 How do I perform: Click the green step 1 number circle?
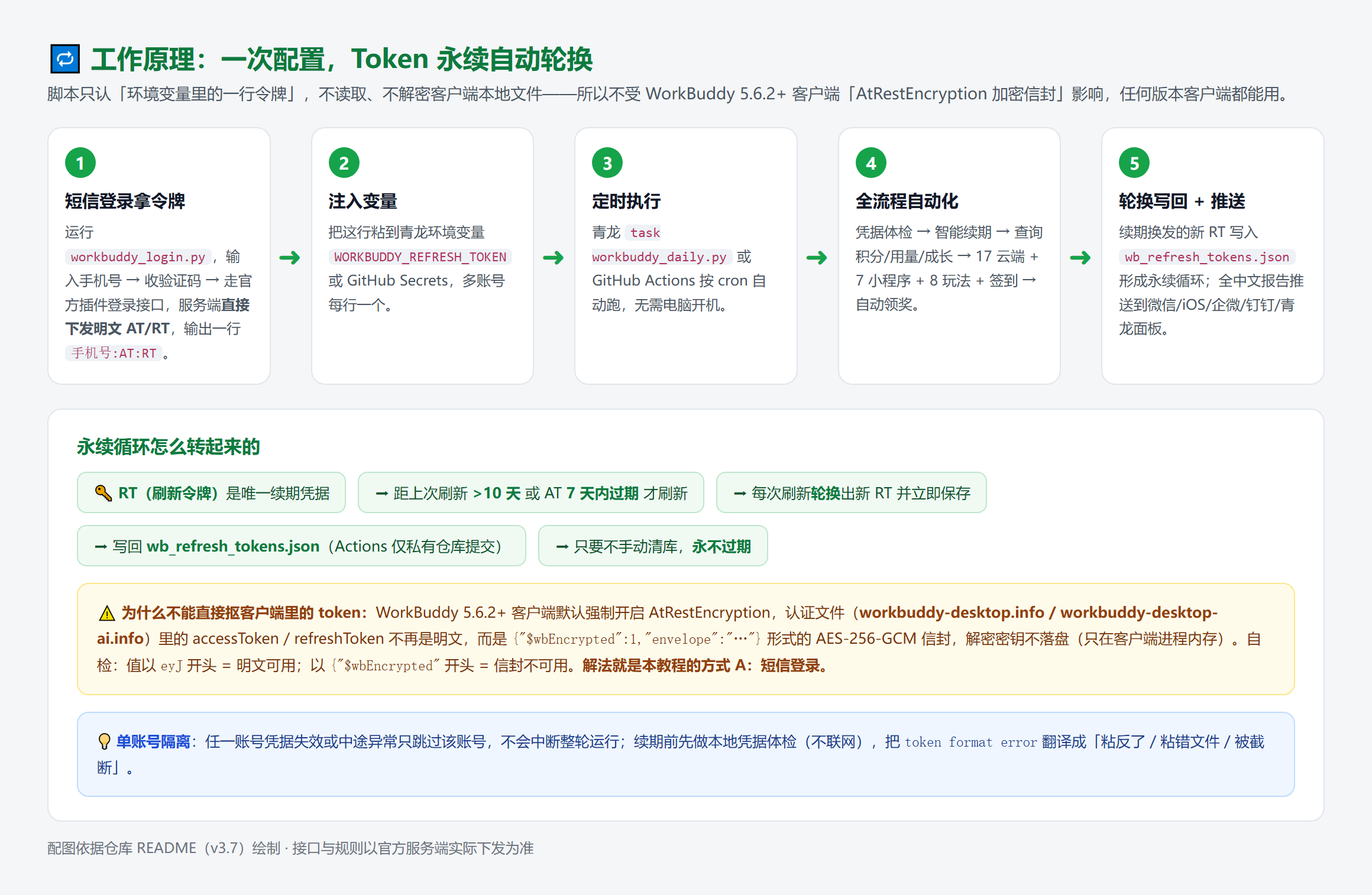click(x=80, y=163)
